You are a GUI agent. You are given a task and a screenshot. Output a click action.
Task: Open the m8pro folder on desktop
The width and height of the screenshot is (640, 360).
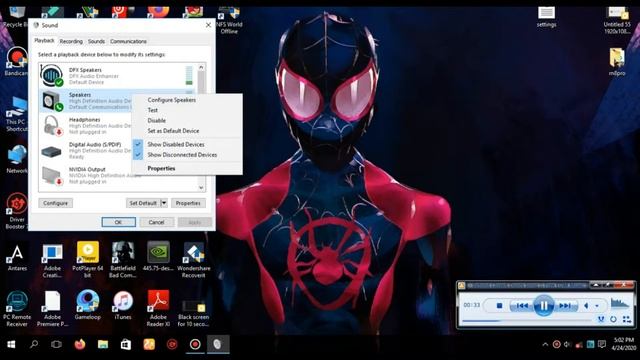(617, 62)
